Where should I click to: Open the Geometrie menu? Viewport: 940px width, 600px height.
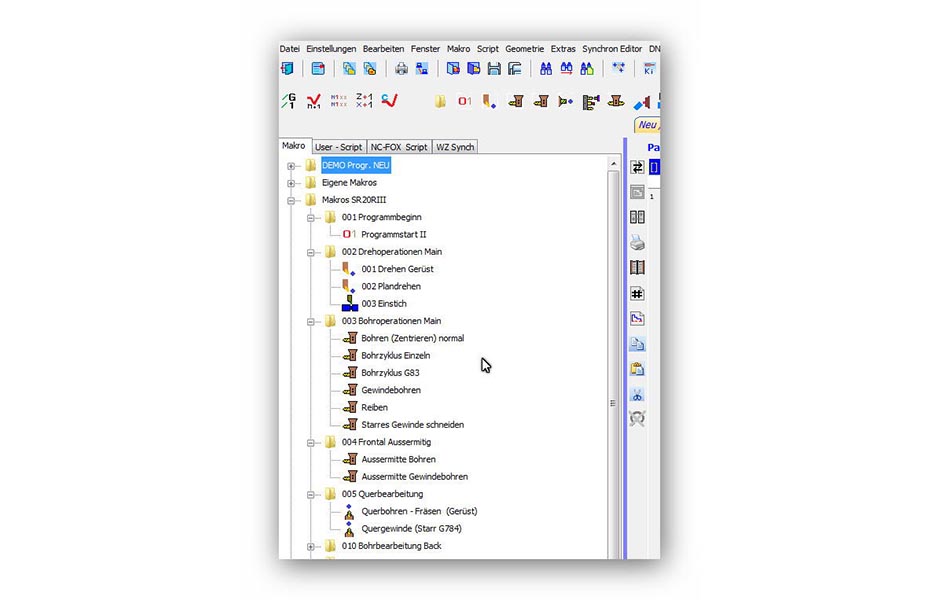[524, 48]
